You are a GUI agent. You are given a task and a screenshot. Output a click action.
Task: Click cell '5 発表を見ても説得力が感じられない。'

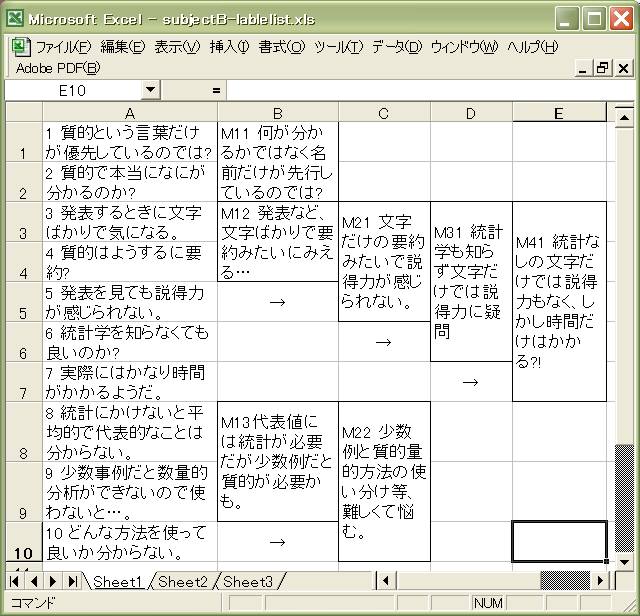click(130, 302)
